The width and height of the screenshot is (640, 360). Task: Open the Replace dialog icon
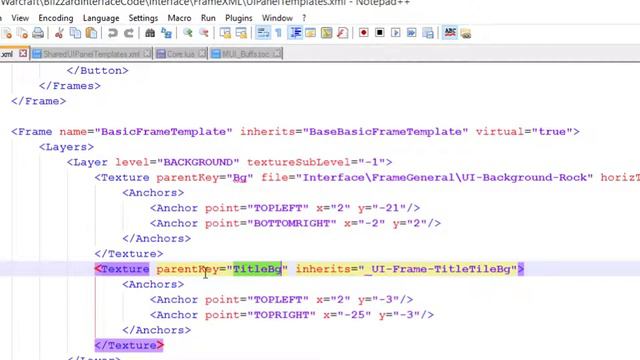(x=166, y=33)
